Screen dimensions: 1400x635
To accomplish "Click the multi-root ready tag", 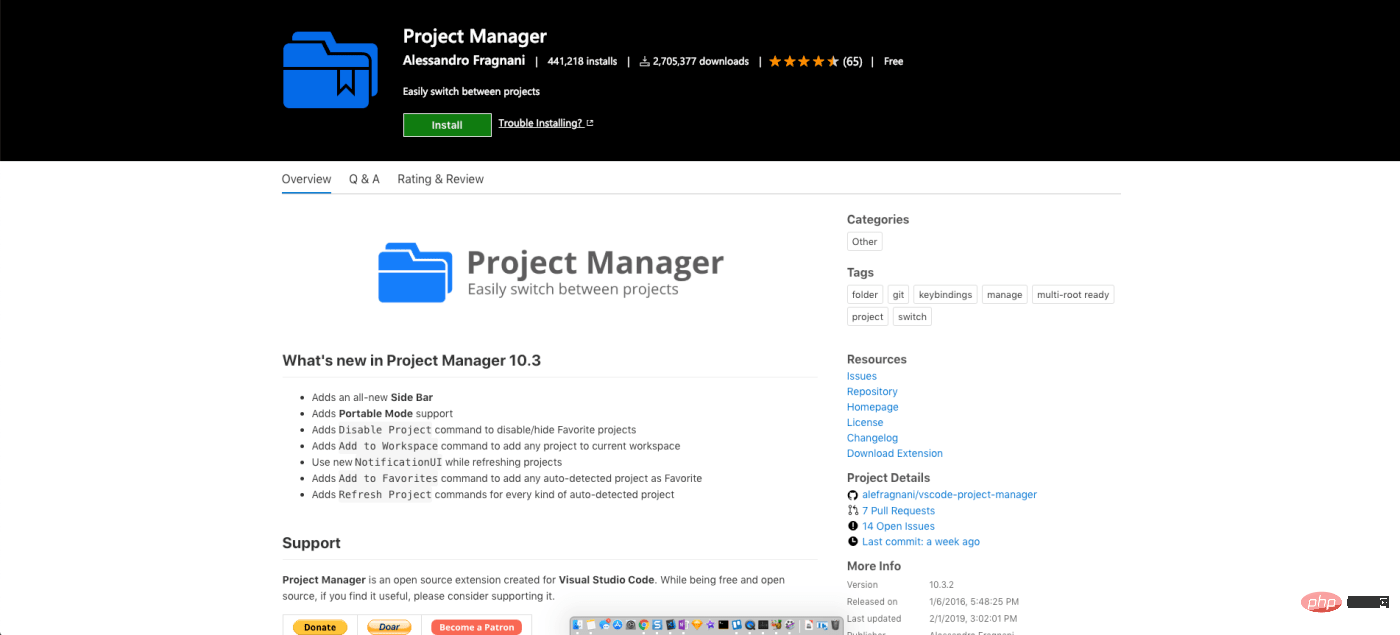I will tap(1073, 295).
